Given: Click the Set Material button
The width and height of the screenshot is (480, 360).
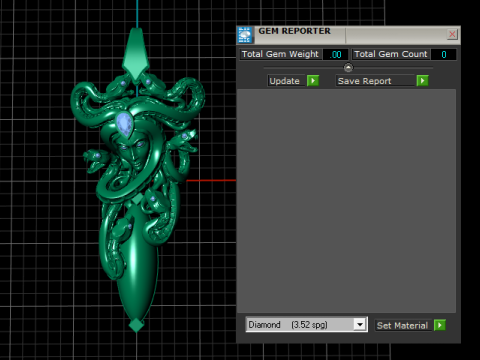Looking at the screenshot, I should [x=403, y=325].
